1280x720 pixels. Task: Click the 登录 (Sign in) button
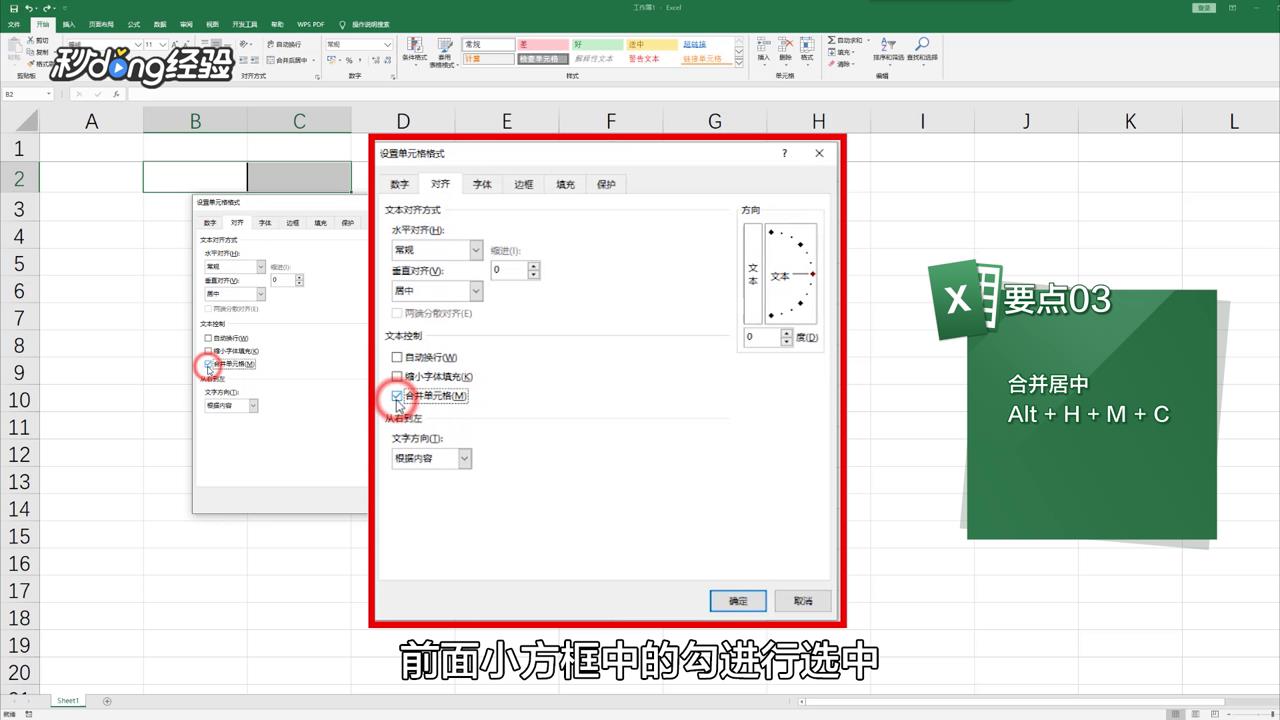[x=1204, y=8]
